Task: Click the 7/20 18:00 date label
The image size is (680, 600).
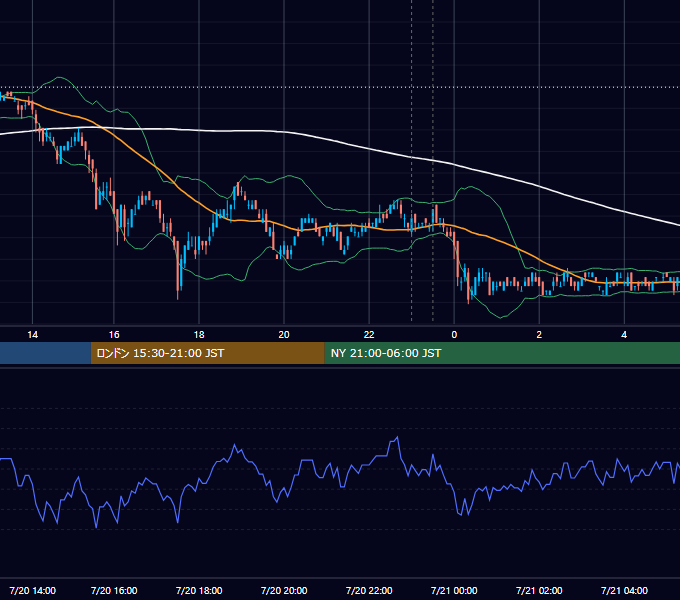Action: [199, 590]
